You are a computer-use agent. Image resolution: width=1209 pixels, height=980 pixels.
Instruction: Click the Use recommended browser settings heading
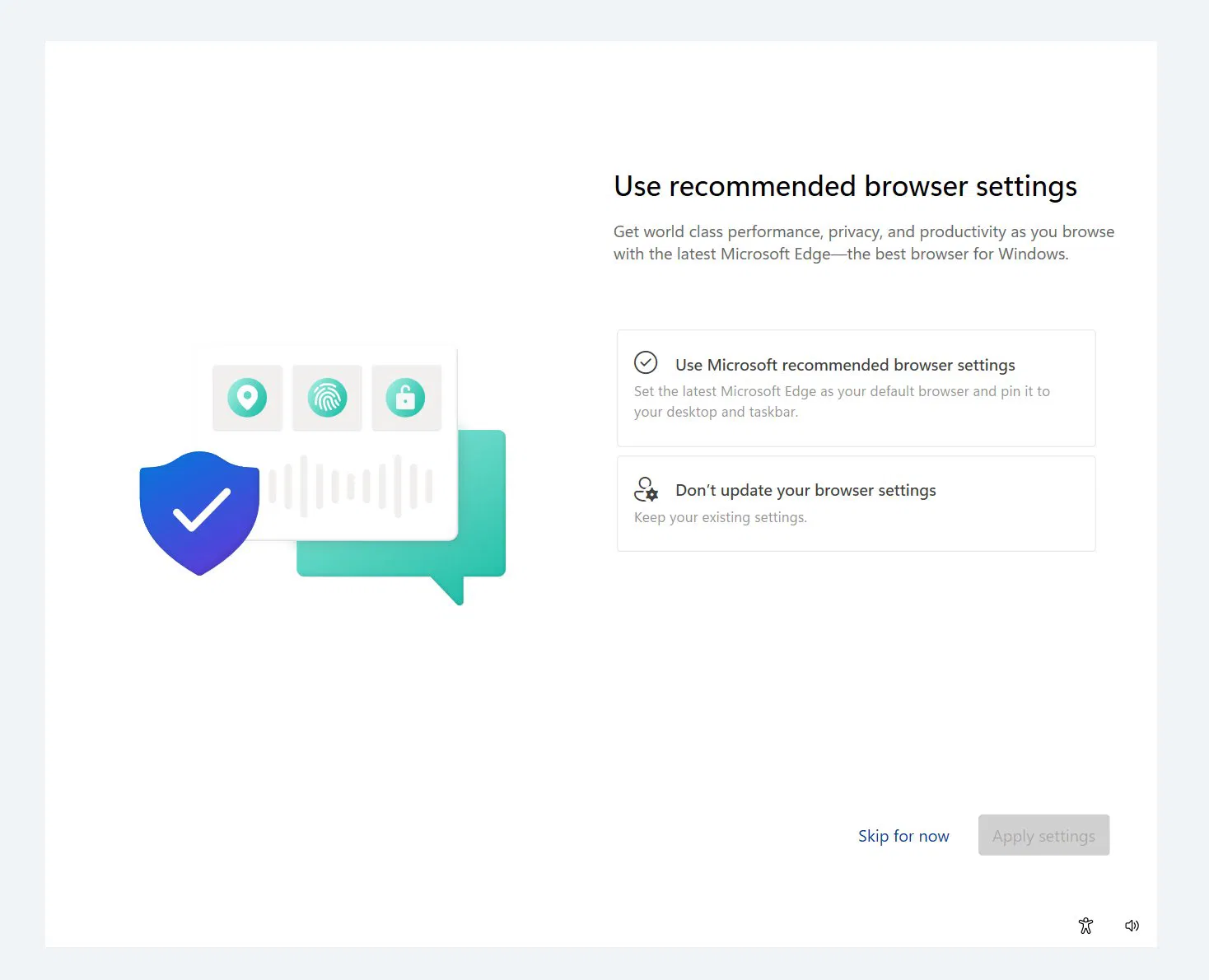(x=845, y=186)
